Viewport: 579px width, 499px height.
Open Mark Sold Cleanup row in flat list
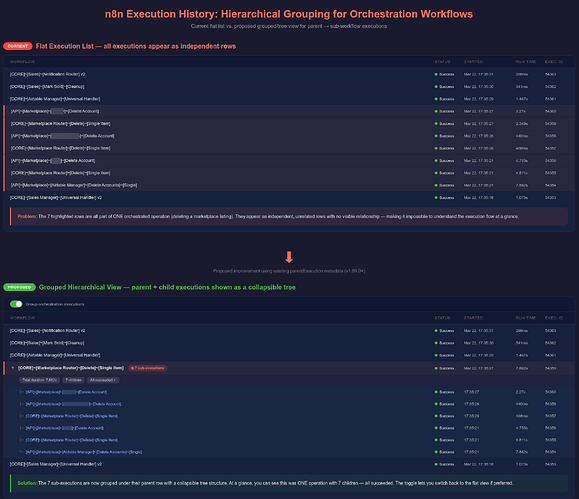tap(289, 86)
